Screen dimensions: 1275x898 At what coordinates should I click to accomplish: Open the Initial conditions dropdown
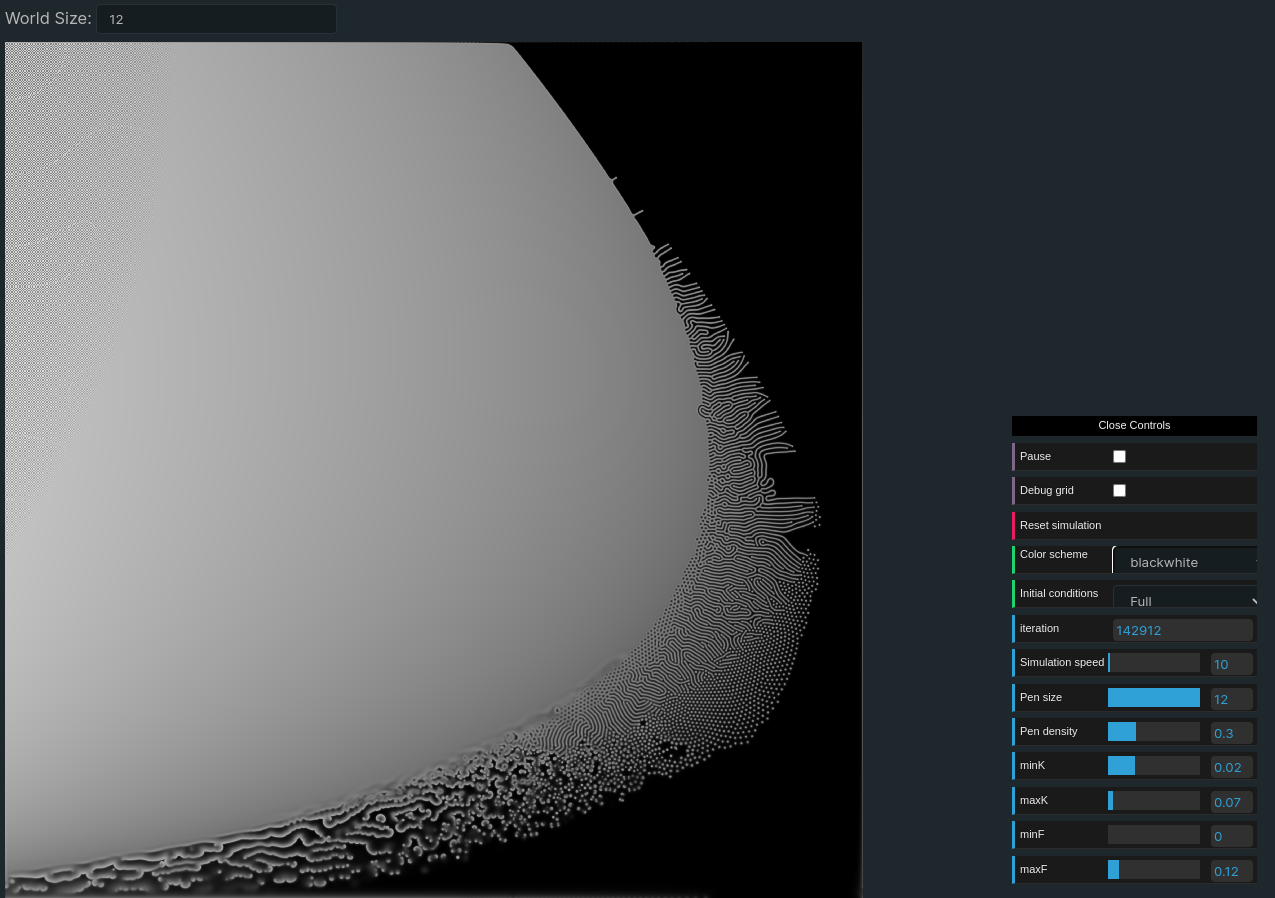pyautogui.click(x=1185, y=596)
